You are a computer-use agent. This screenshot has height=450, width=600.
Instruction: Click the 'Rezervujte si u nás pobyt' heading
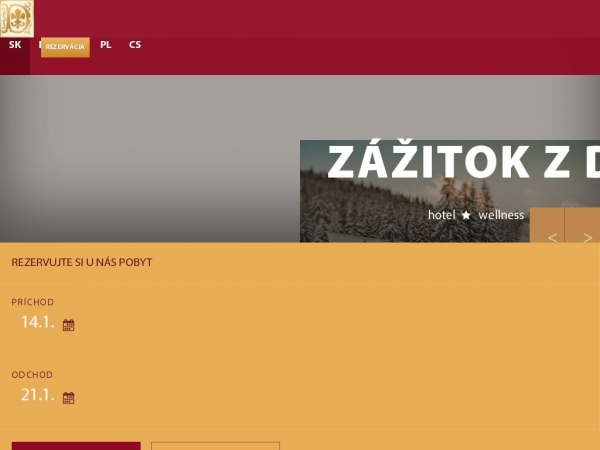[82, 262]
